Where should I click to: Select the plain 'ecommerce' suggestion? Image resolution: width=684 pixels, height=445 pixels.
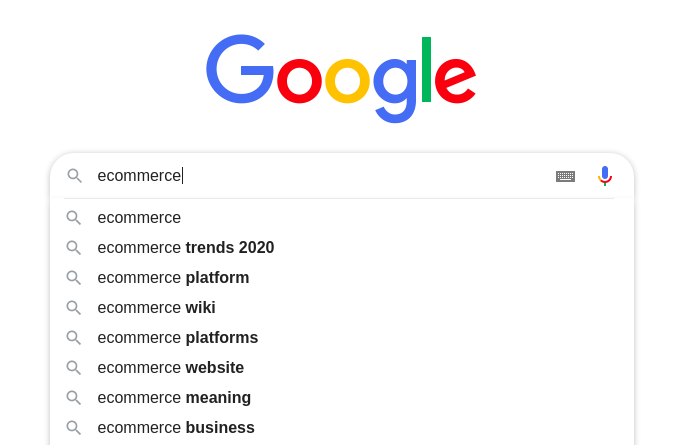click(139, 218)
